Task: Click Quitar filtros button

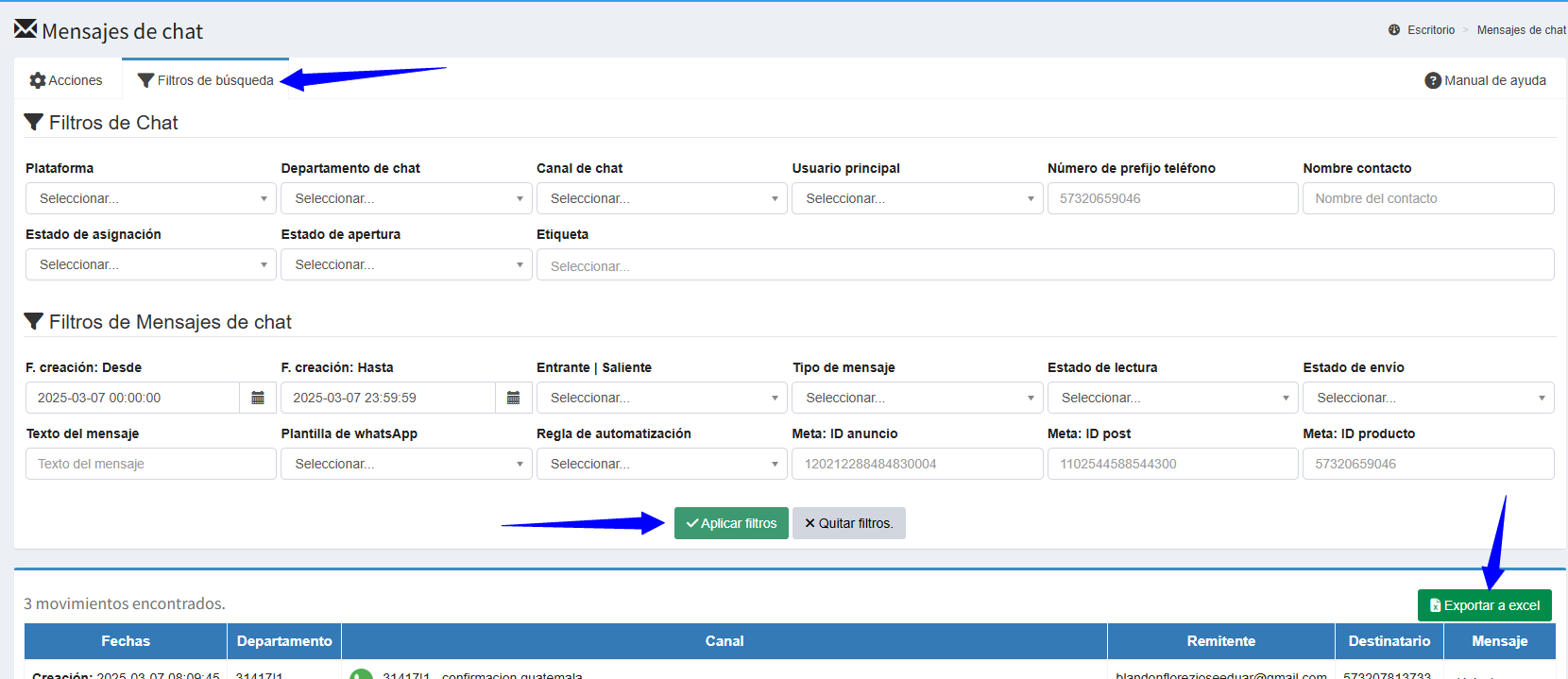Action: tap(849, 523)
